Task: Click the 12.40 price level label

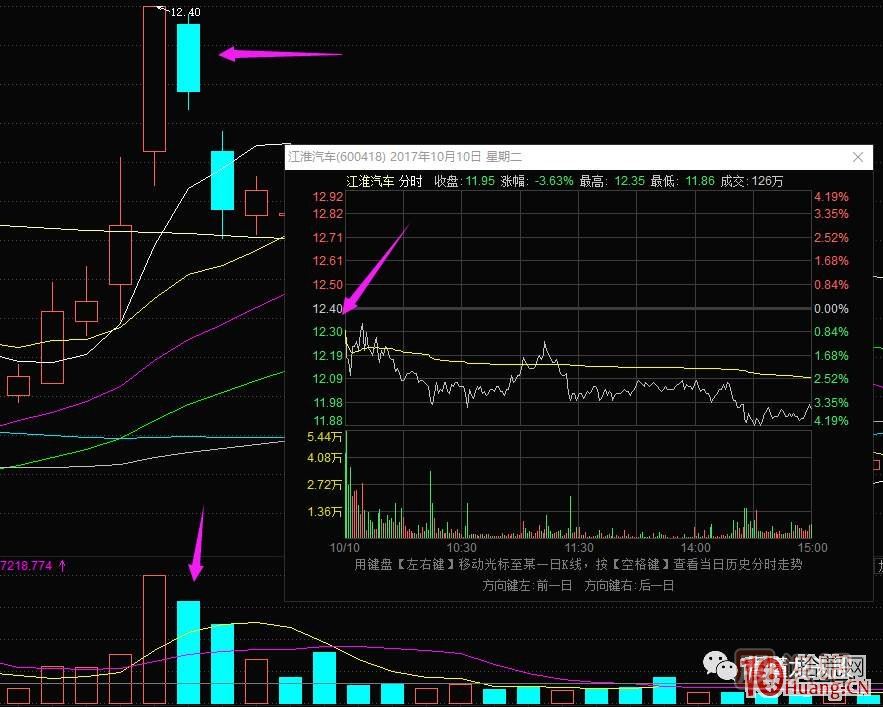Action: 328,309
